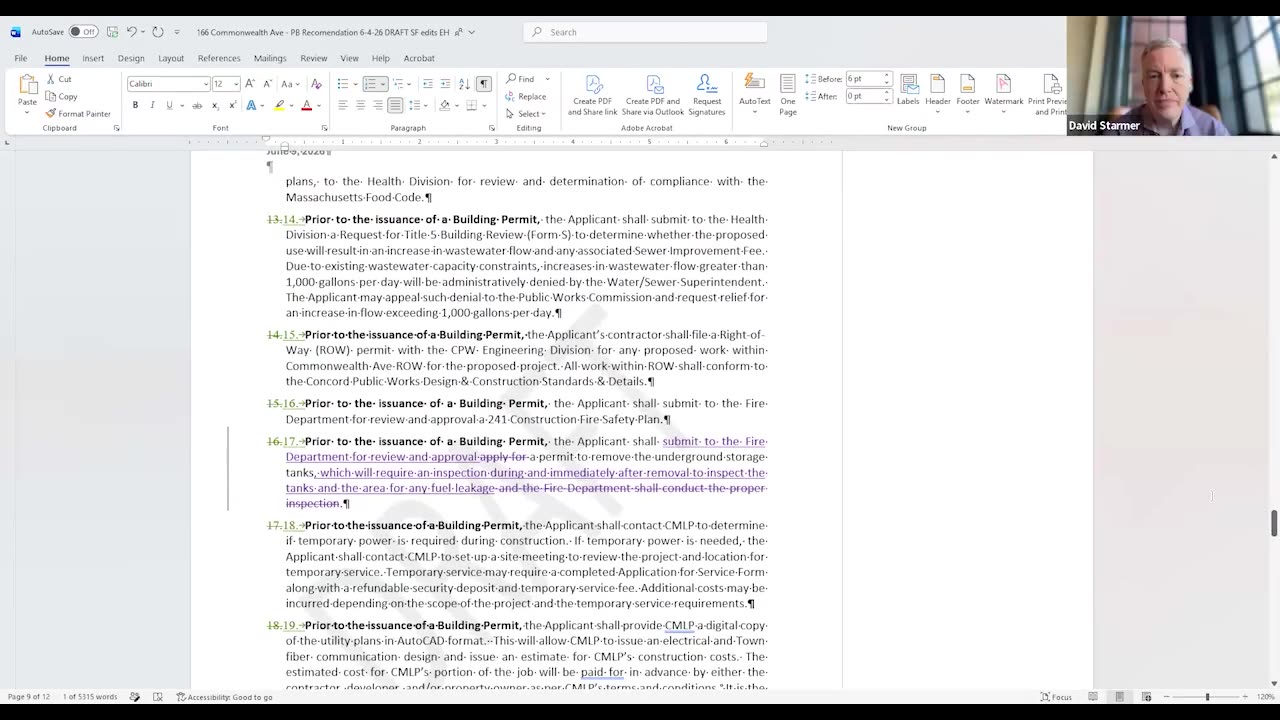Click Clear All Formatting icon
1280x720 pixels.
316,84
